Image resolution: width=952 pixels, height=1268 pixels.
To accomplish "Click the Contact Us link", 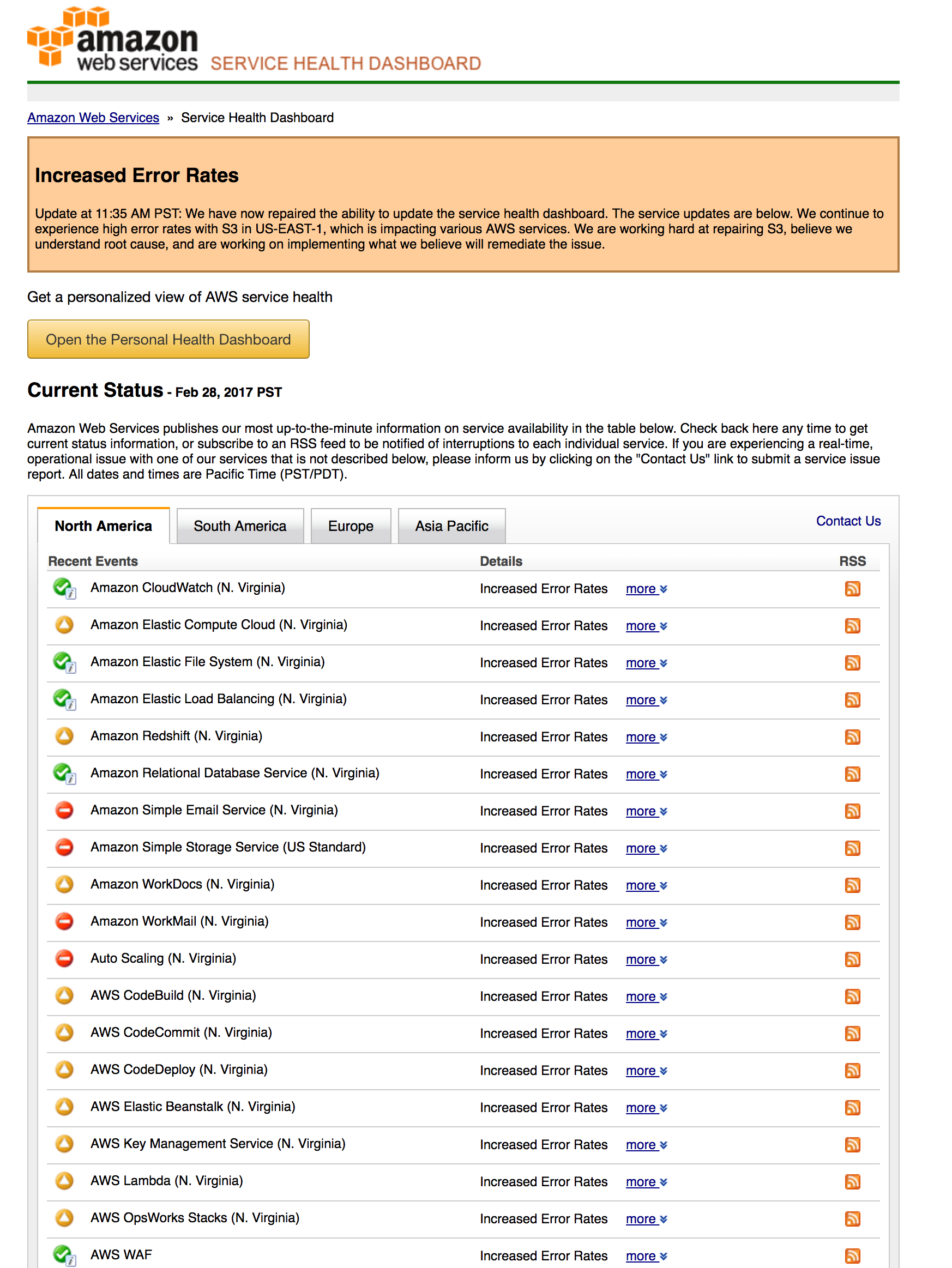I will tap(848, 521).
